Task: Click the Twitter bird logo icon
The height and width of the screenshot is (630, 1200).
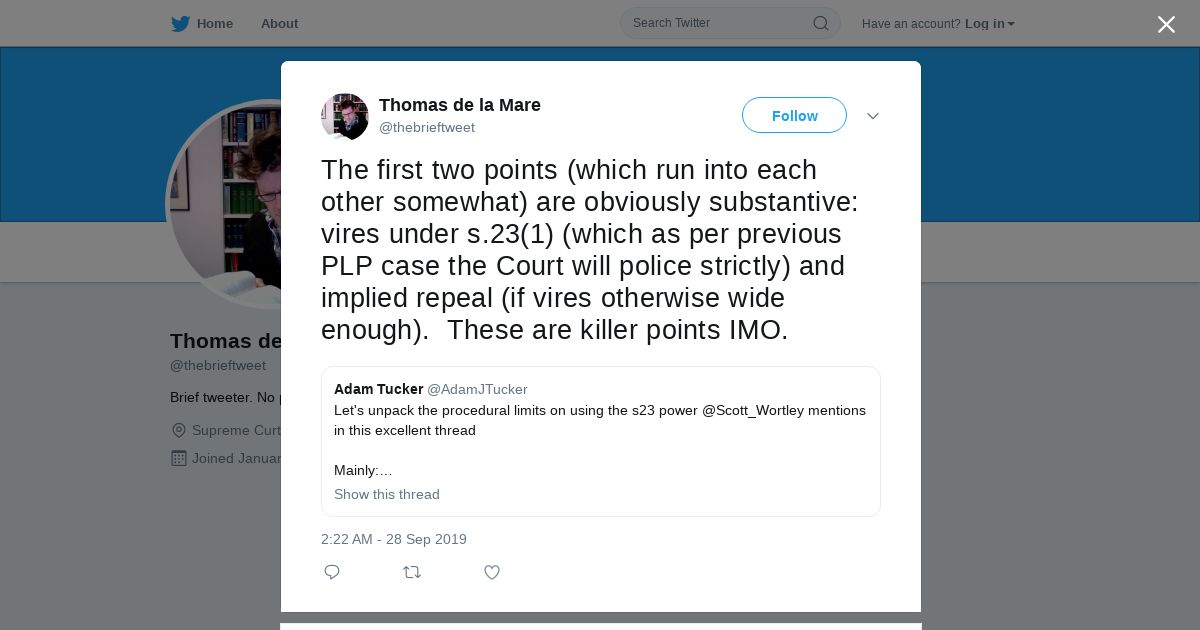Action: [x=180, y=24]
